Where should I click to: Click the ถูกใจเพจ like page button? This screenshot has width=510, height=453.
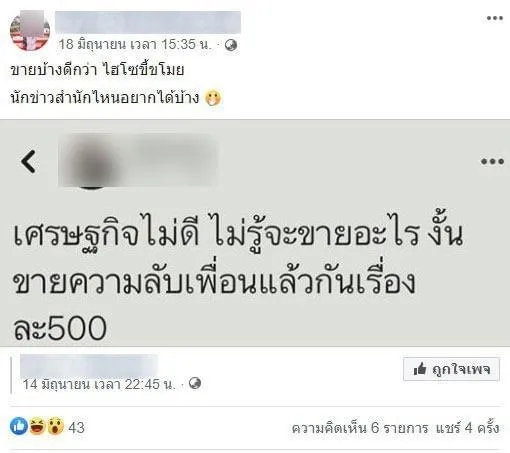click(x=451, y=369)
